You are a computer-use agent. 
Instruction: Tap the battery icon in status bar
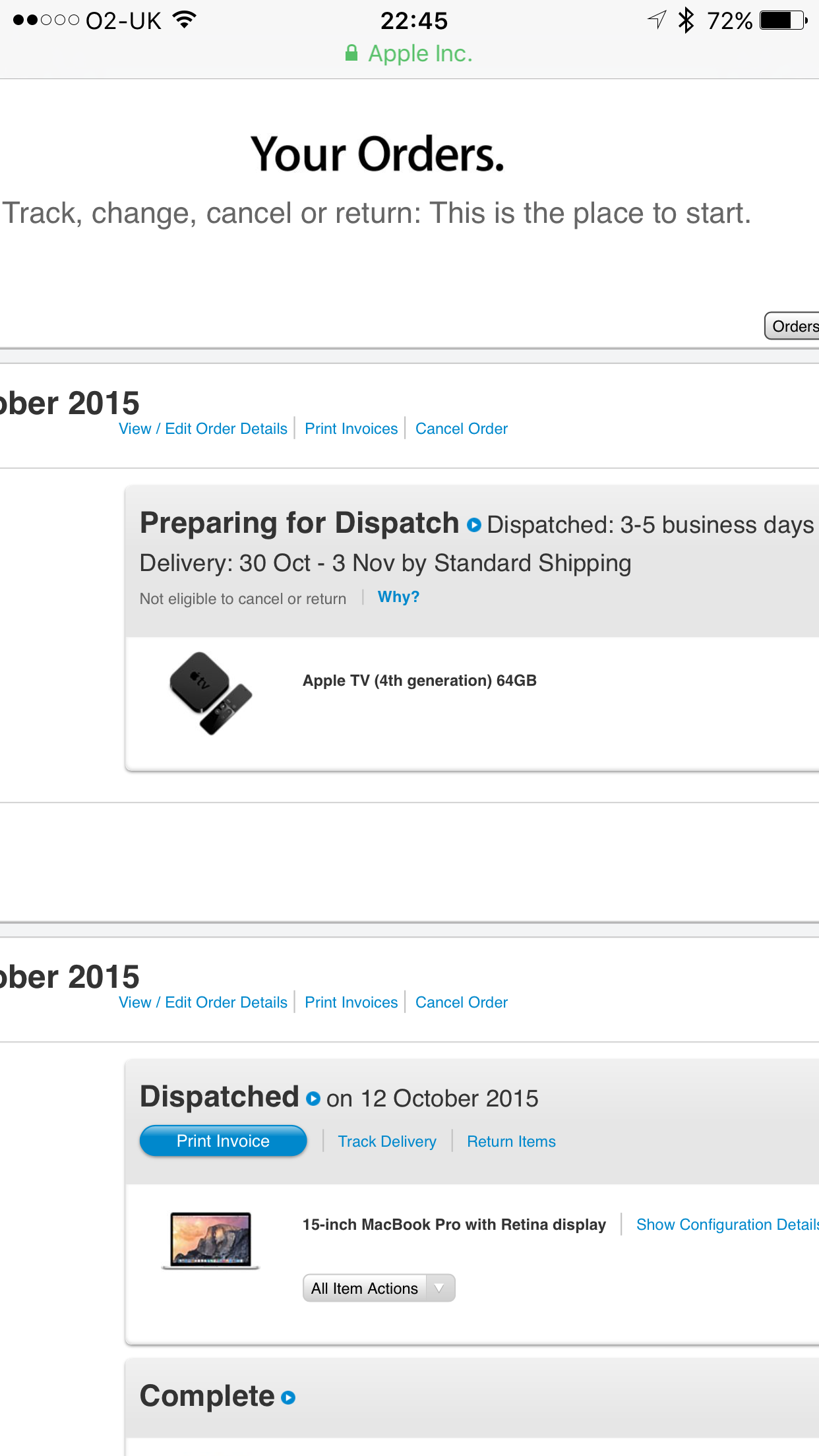783,20
